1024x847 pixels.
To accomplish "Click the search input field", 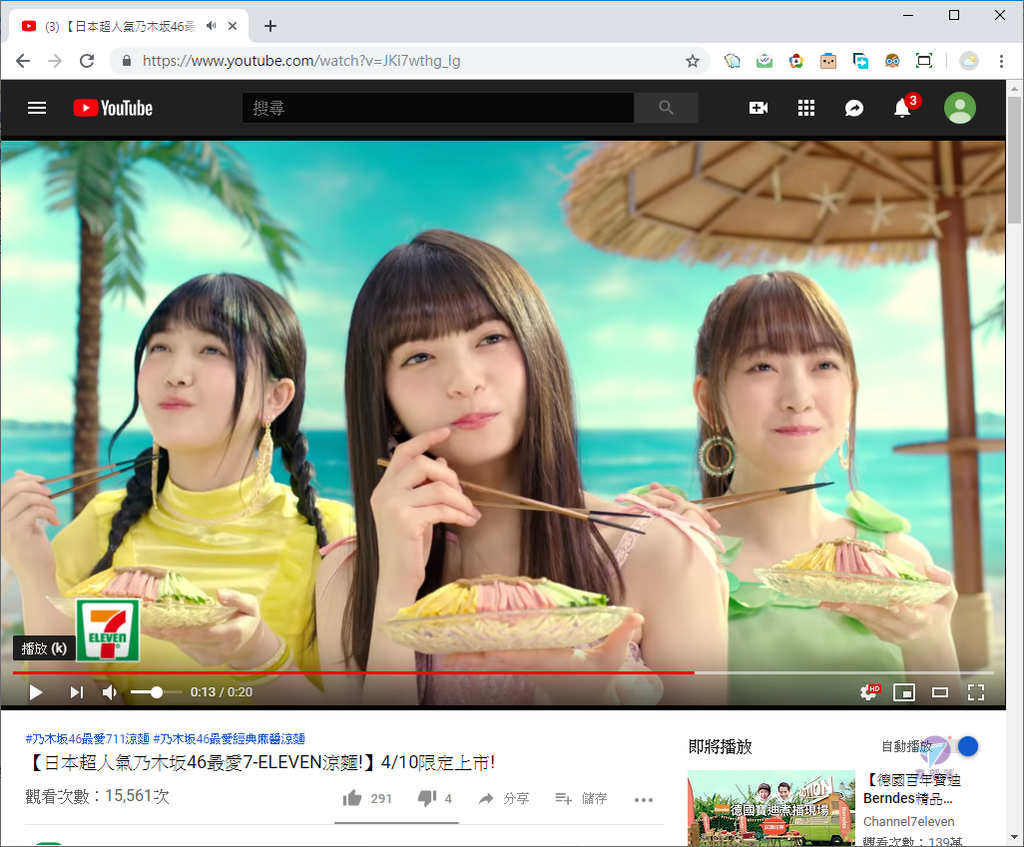I will point(438,108).
